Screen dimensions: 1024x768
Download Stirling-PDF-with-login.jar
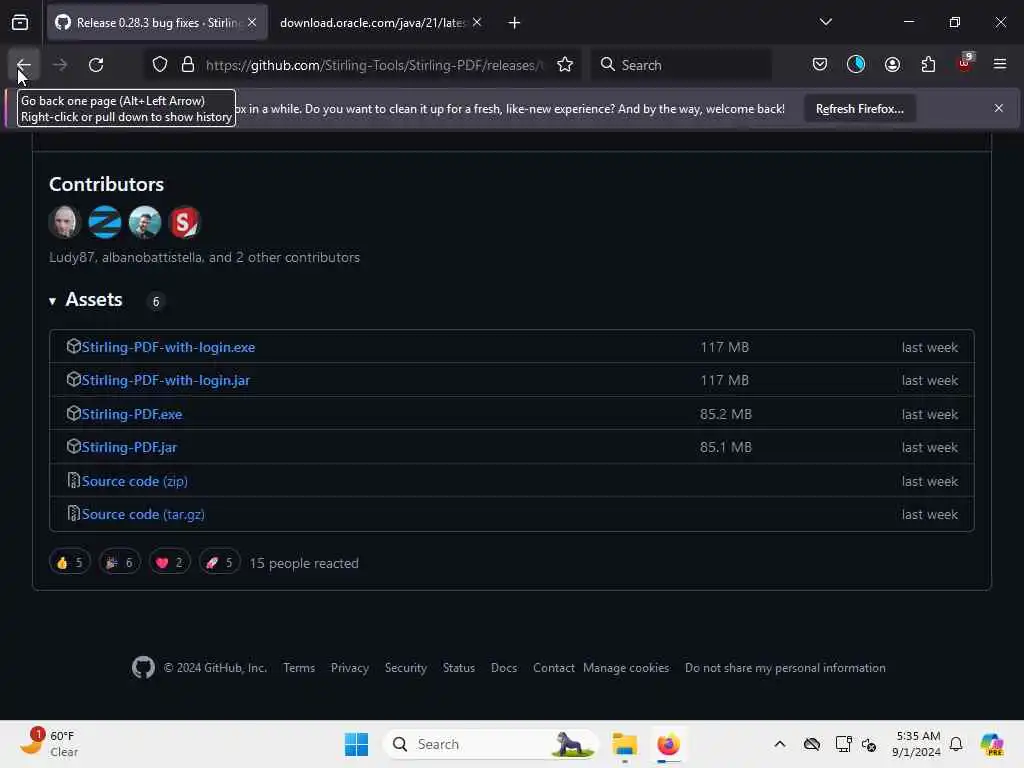click(166, 381)
